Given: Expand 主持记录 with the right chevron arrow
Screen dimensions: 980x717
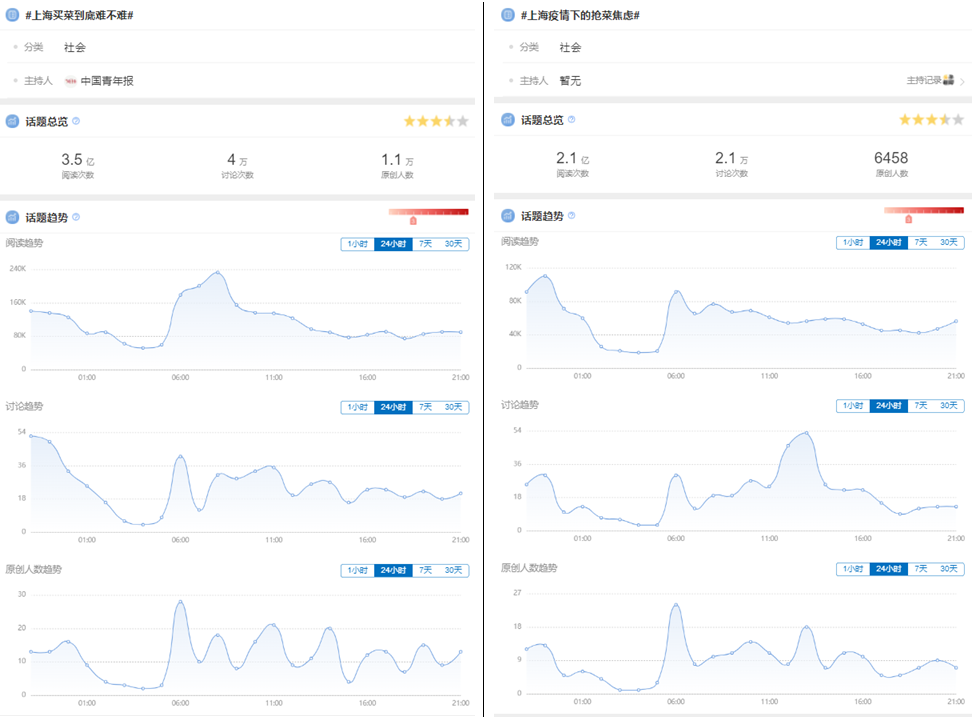Looking at the screenshot, I should (962, 81).
